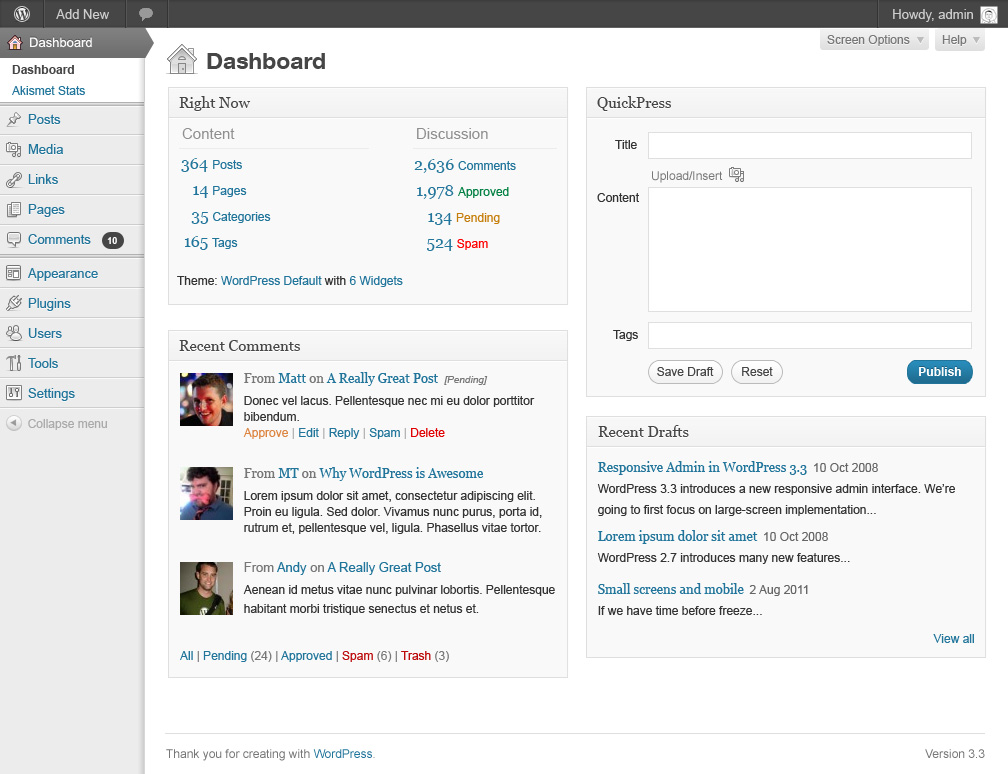
Task: Filter recent comments by Pending
Action: point(225,656)
